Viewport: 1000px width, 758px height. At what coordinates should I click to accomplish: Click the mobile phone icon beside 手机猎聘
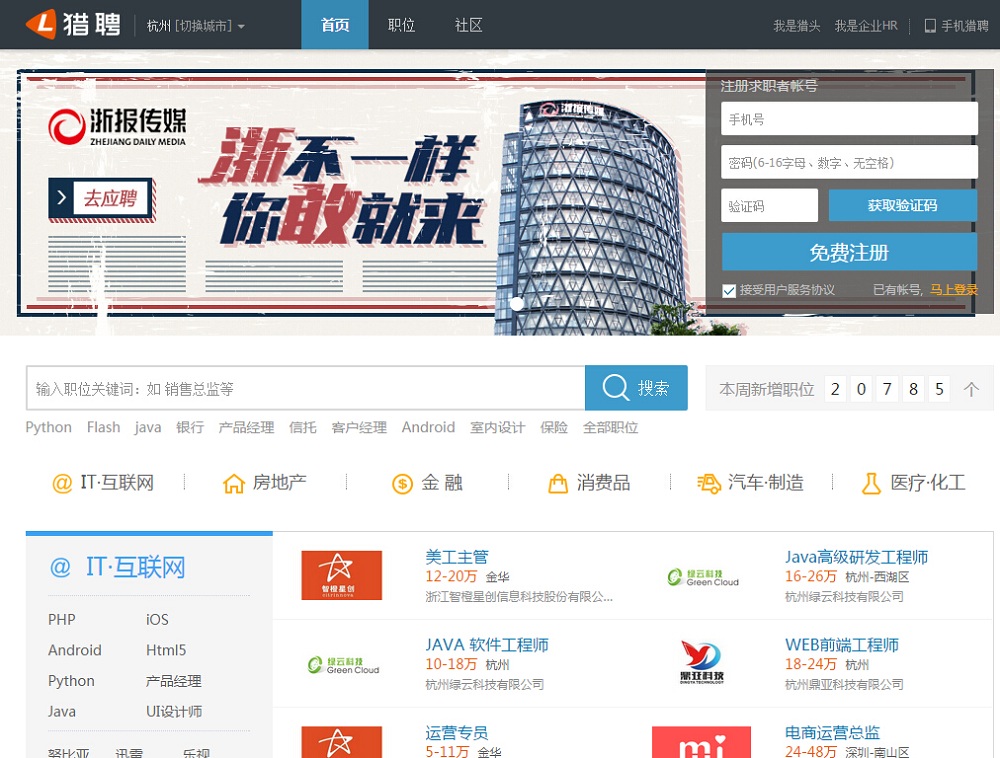[x=930, y=26]
